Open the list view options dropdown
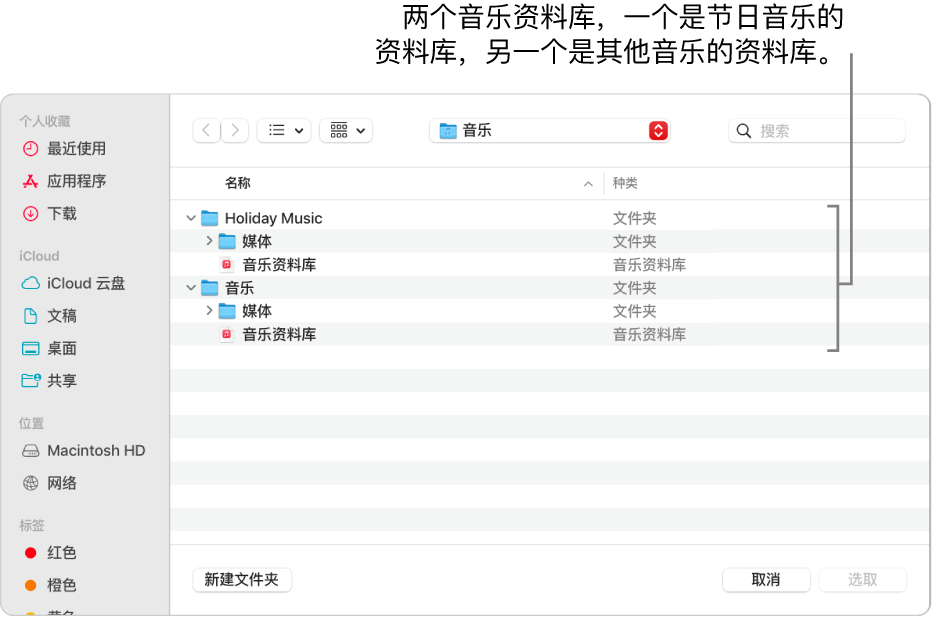The image size is (934, 617). click(x=283, y=130)
